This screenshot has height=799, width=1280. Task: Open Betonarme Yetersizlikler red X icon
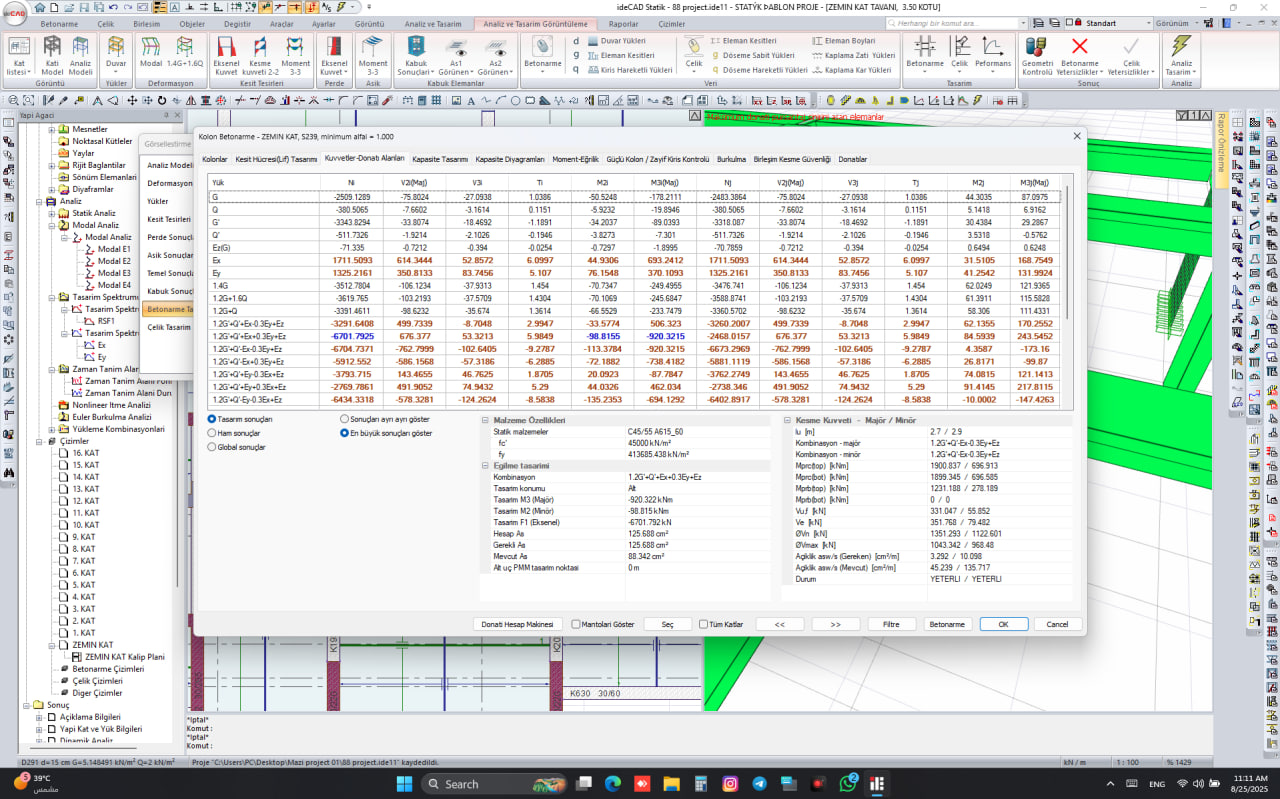point(1079,56)
